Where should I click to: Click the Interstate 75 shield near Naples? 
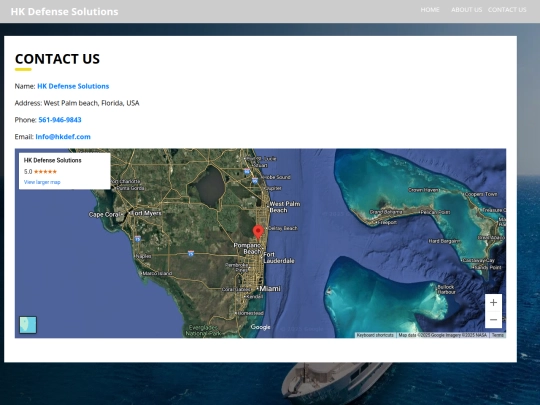coord(138,239)
